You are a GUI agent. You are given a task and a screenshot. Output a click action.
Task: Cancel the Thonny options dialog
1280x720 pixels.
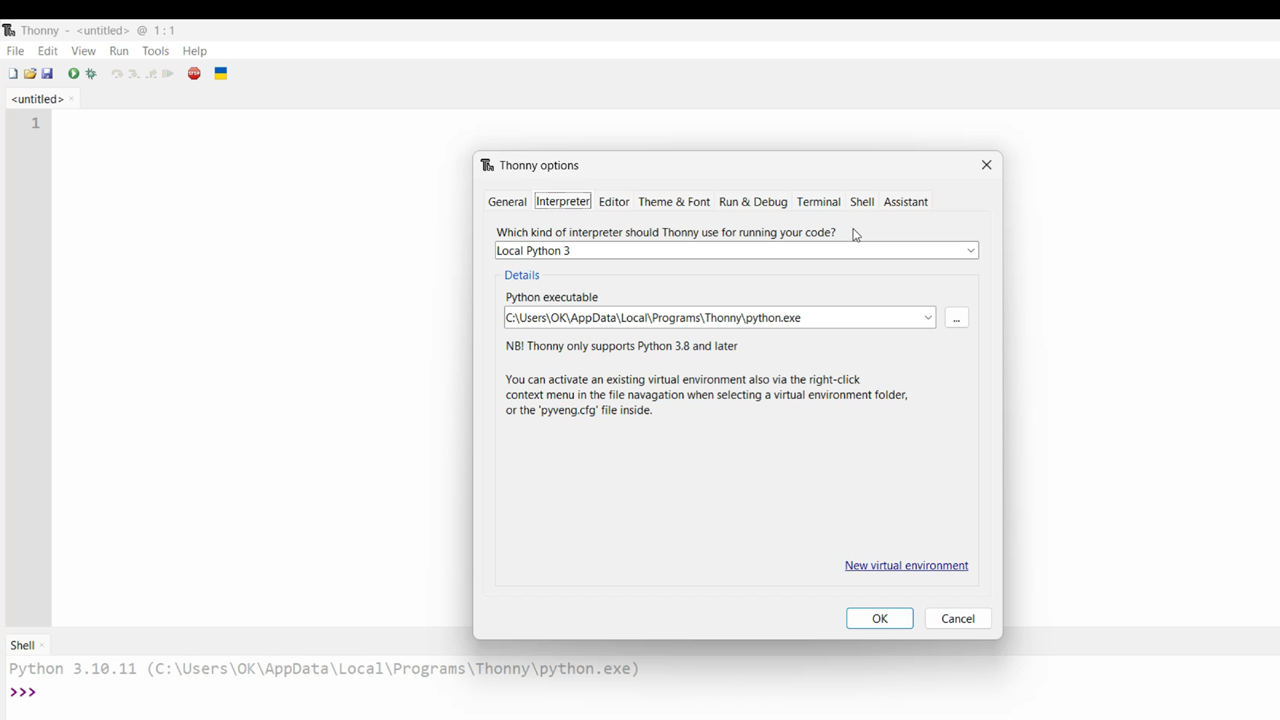pyautogui.click(x=958, y=619)
